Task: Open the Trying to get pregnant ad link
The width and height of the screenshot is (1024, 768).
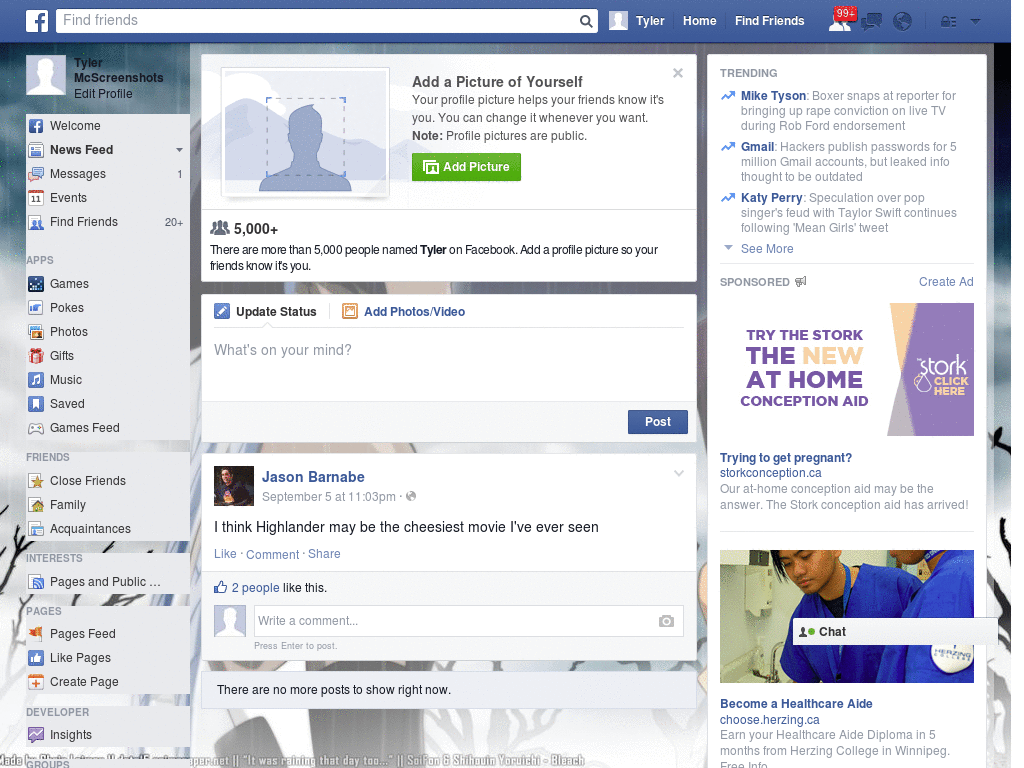Action: (x=786, y=458)
